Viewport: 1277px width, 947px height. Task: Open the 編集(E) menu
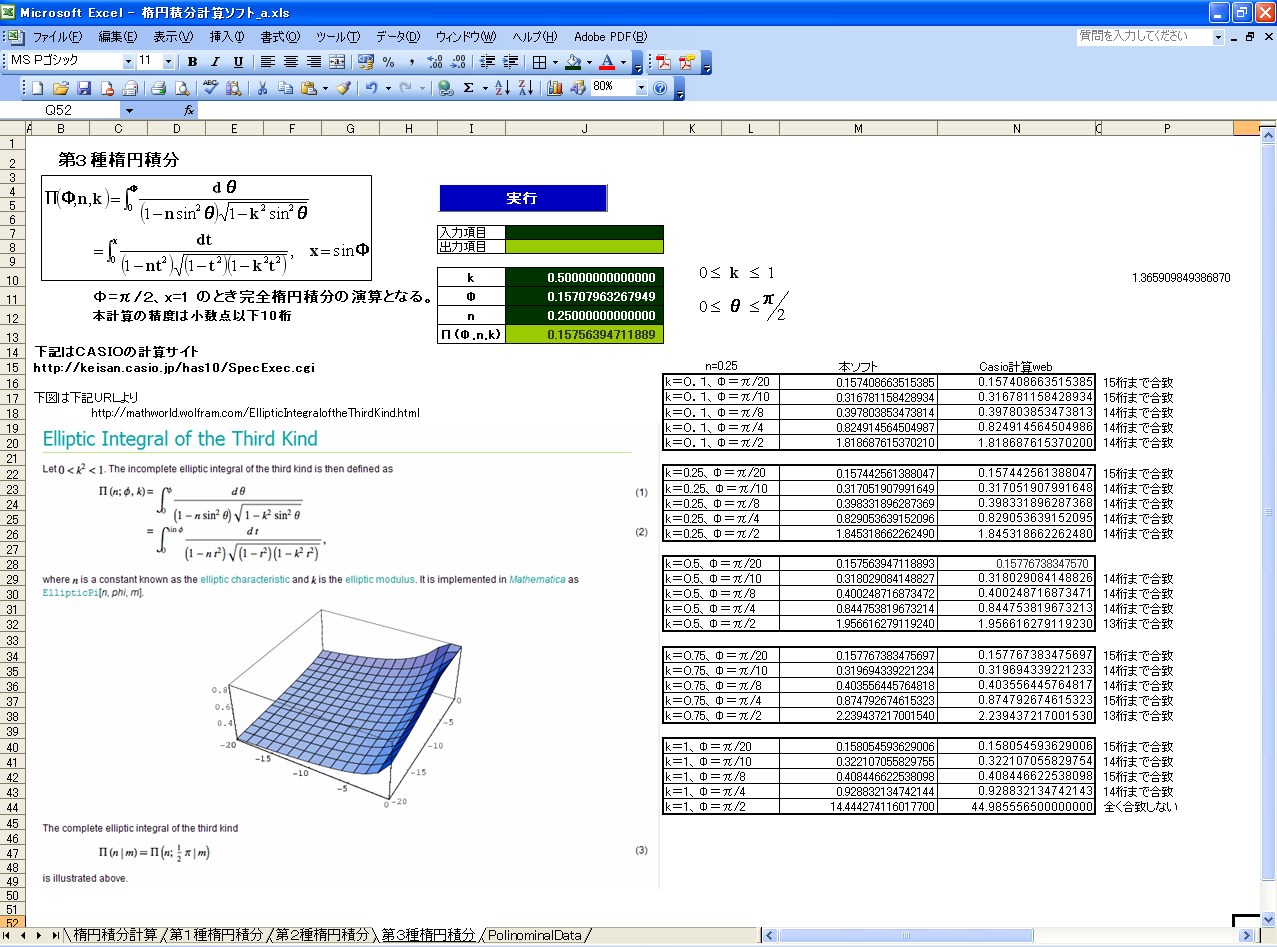coord(117,37)
